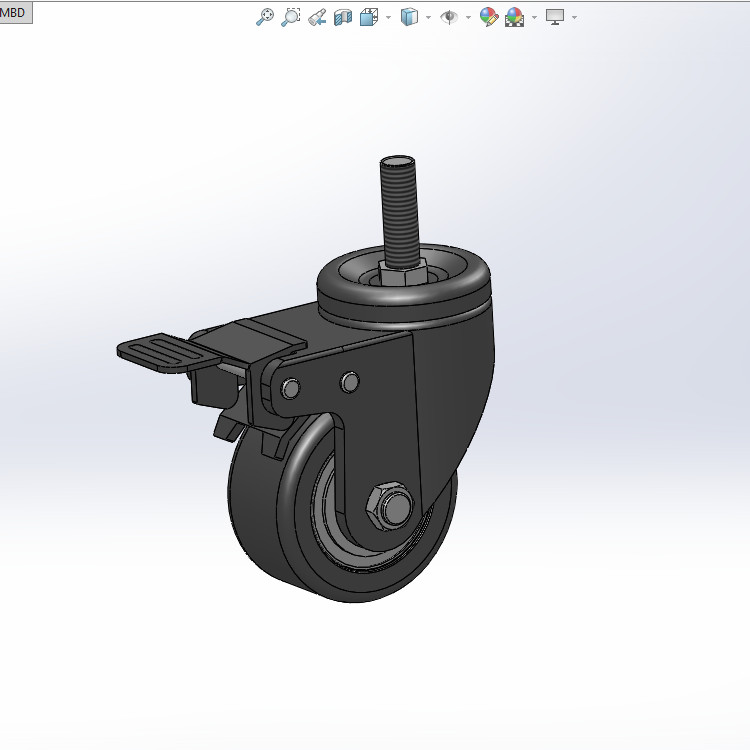Viewport: 750px width, 750px height.
Task: Open Display Style dropdown arrow
Action: [x=429, y=18]
